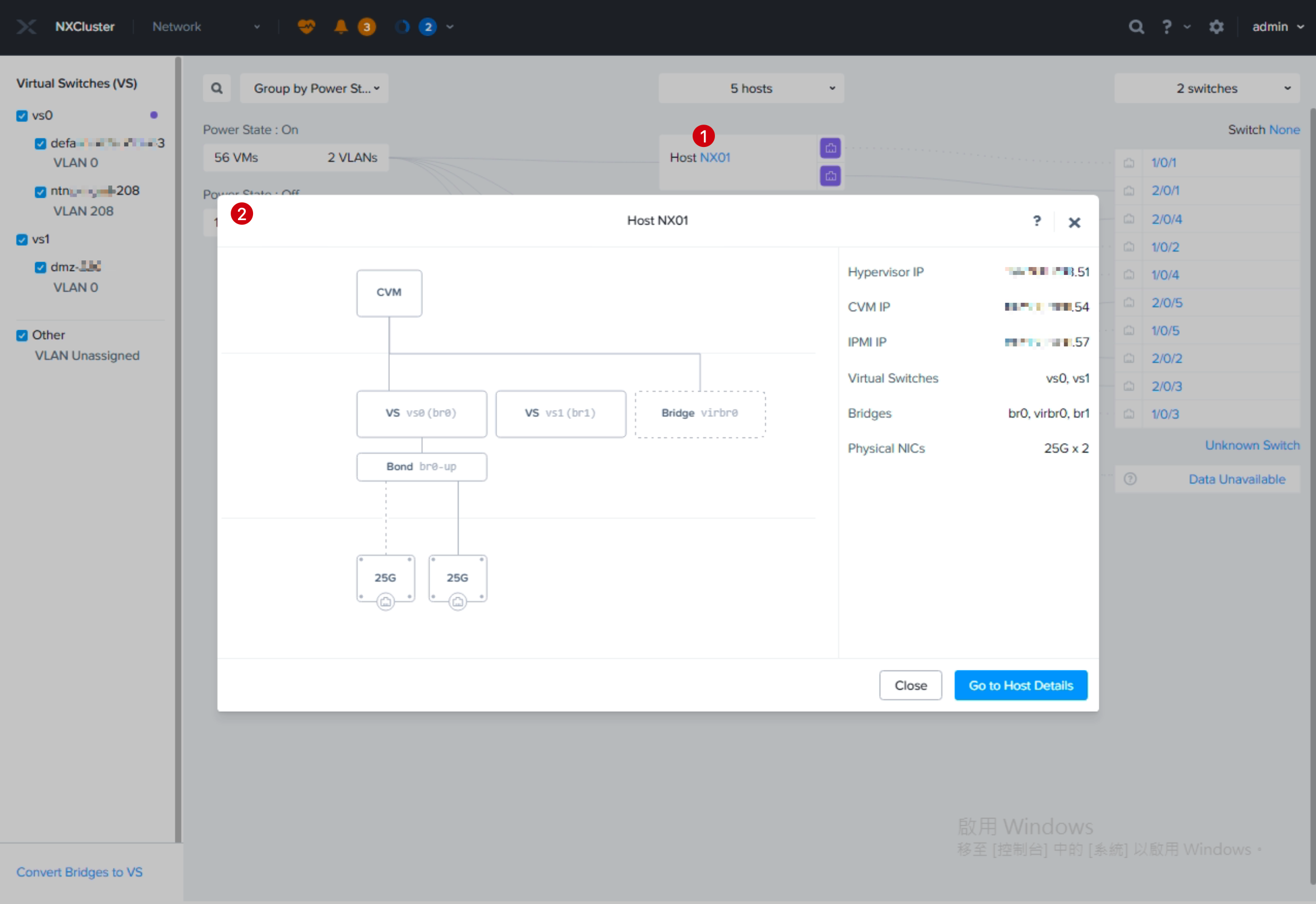
Task: Uncheck the vs0 virtual switch checkbox
Action: click(x=22, y=116)
